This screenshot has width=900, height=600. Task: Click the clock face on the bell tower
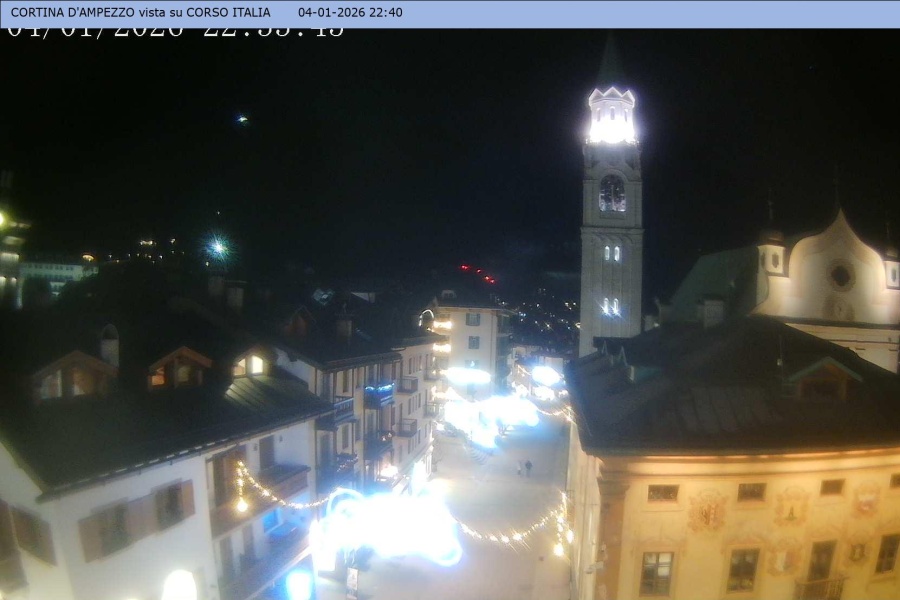pyautogui.click(x=612, y=193)
